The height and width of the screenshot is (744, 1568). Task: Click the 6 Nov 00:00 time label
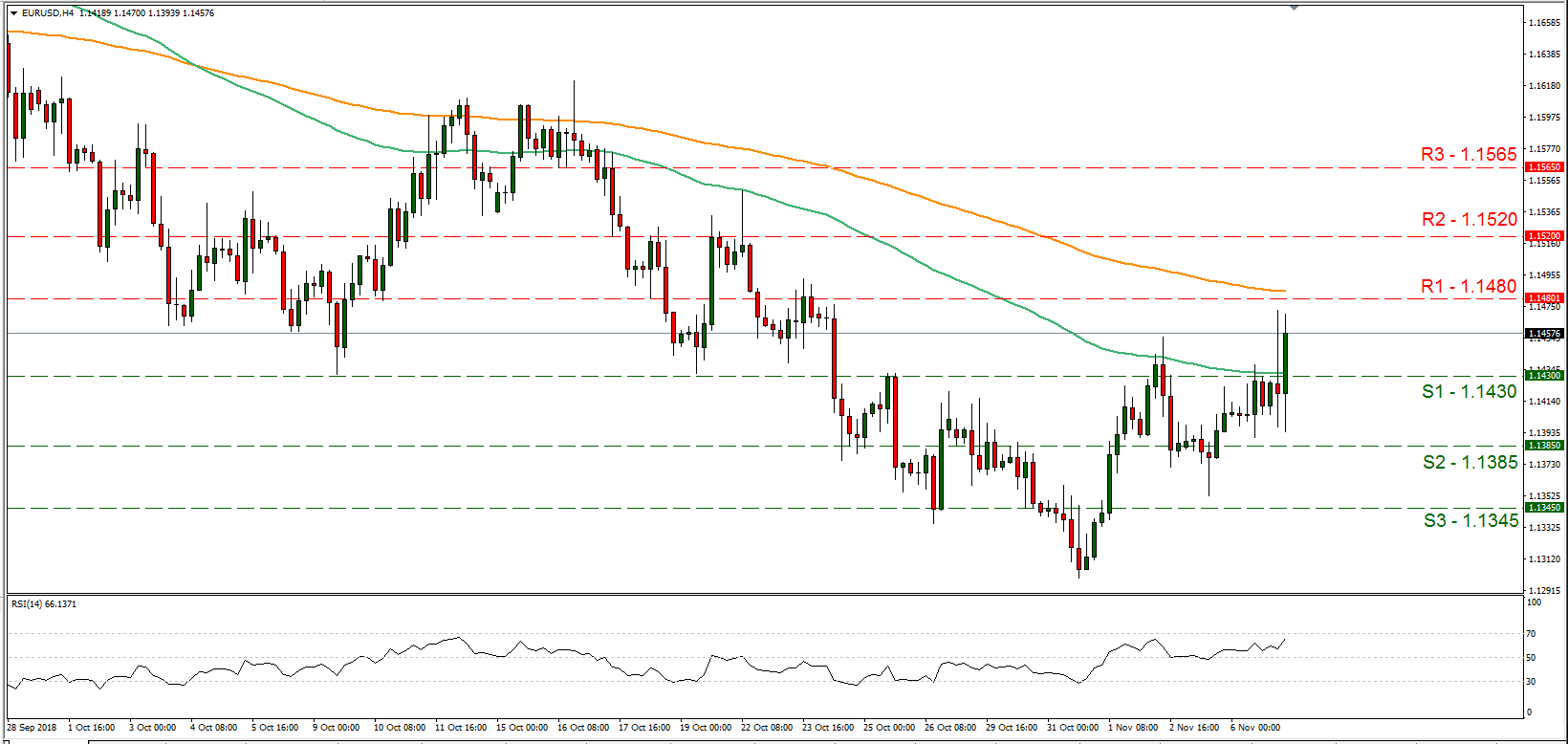[1255, 728]
